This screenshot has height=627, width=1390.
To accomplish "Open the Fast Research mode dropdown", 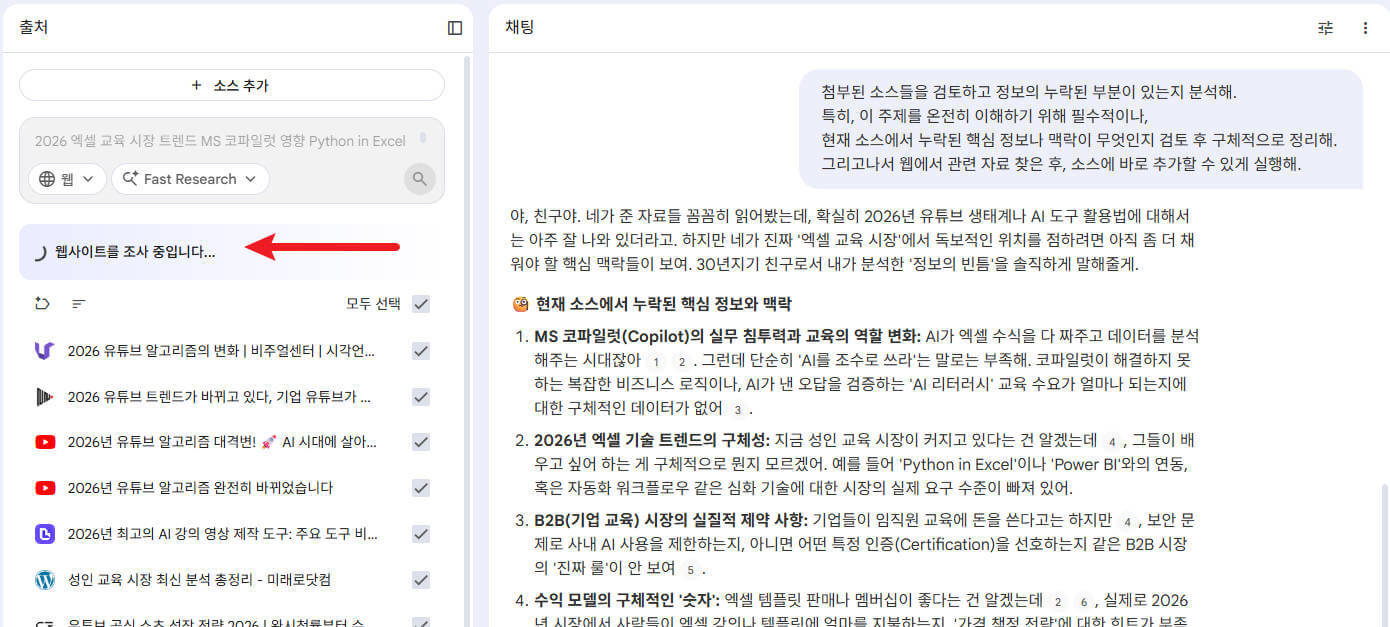I will tap(190, 179).
